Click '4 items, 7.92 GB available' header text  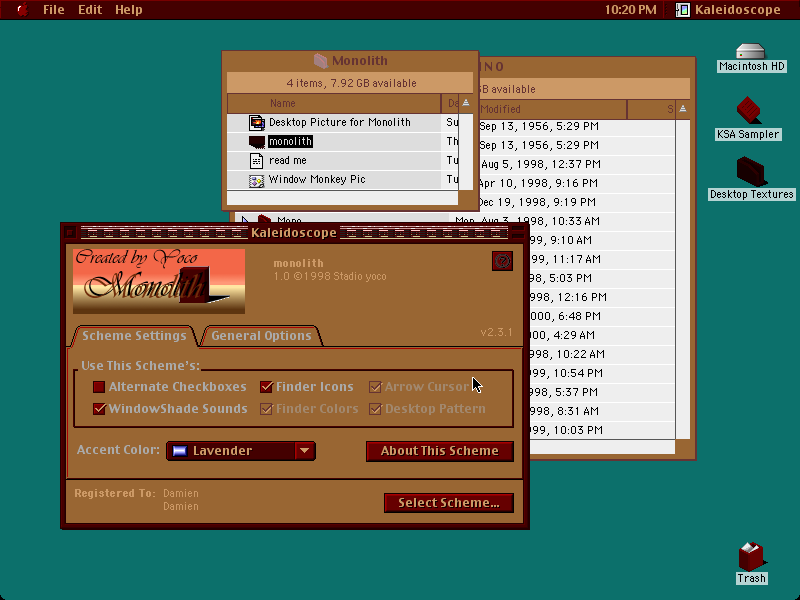[x=352, y=83]
